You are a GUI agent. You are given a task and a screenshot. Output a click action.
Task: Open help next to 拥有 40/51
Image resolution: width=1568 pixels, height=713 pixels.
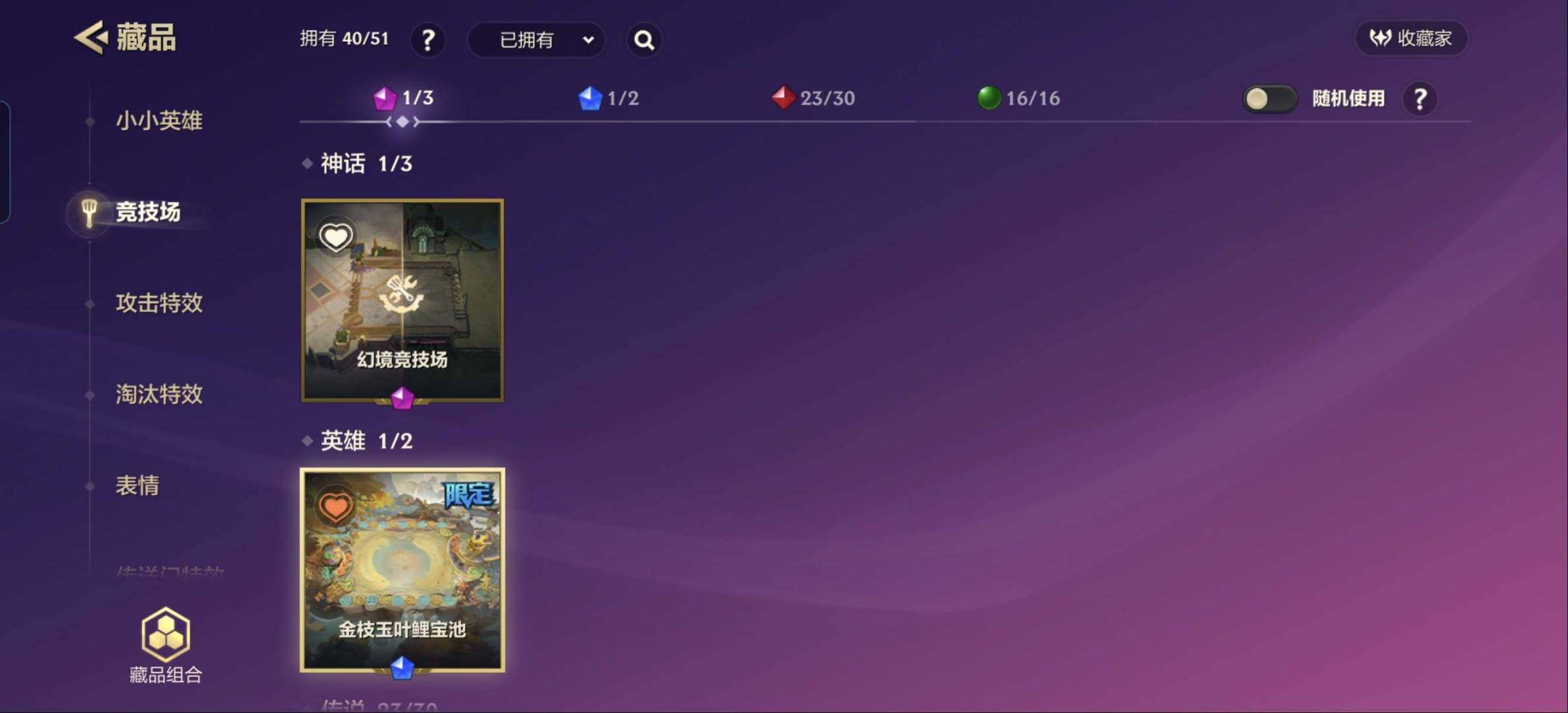click(x=428, y=40)
